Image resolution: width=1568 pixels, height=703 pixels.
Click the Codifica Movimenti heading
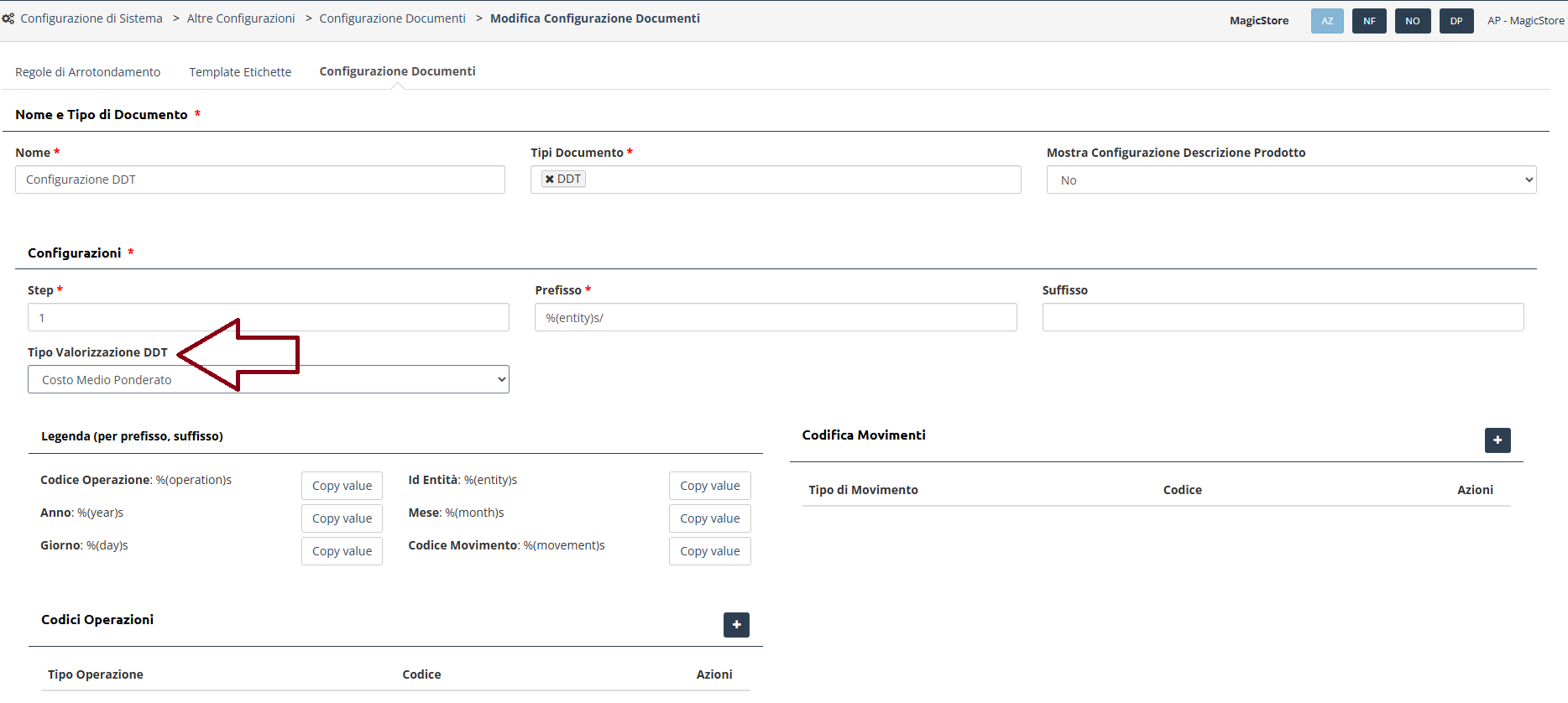(x=864, y=435)
